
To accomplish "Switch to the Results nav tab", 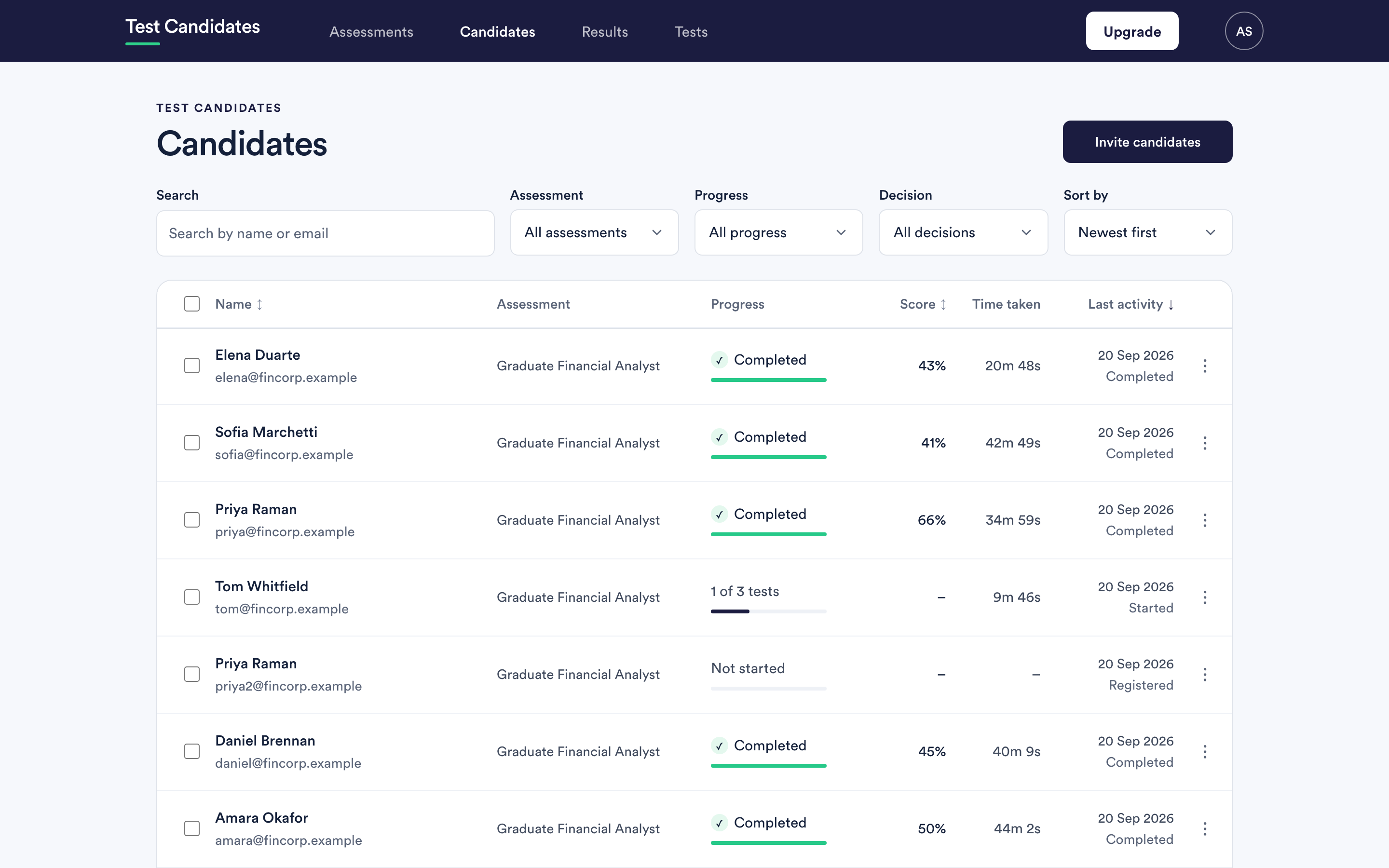I will pos(604,31).
